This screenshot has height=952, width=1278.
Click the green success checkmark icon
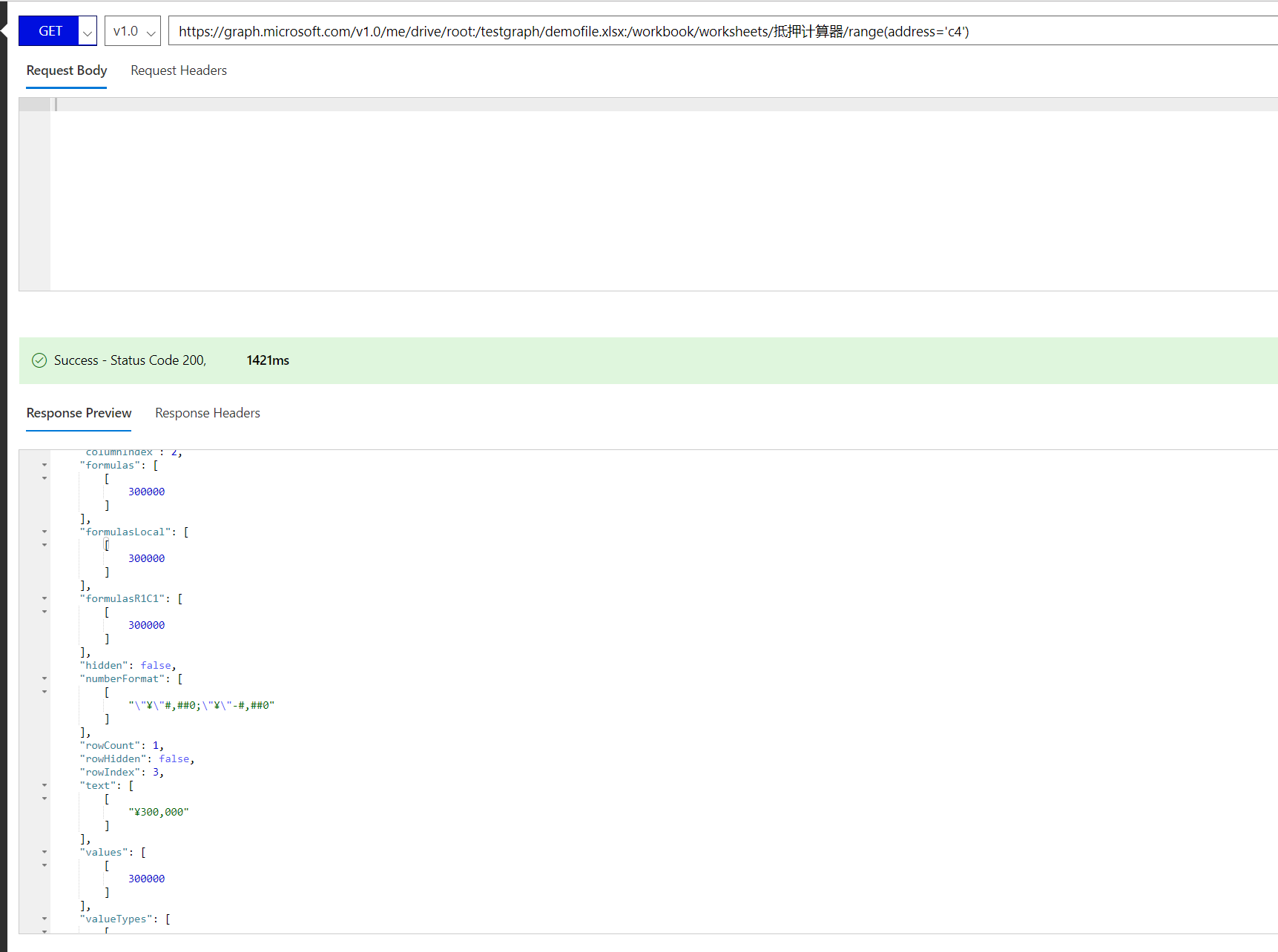[x=39, y=360]
